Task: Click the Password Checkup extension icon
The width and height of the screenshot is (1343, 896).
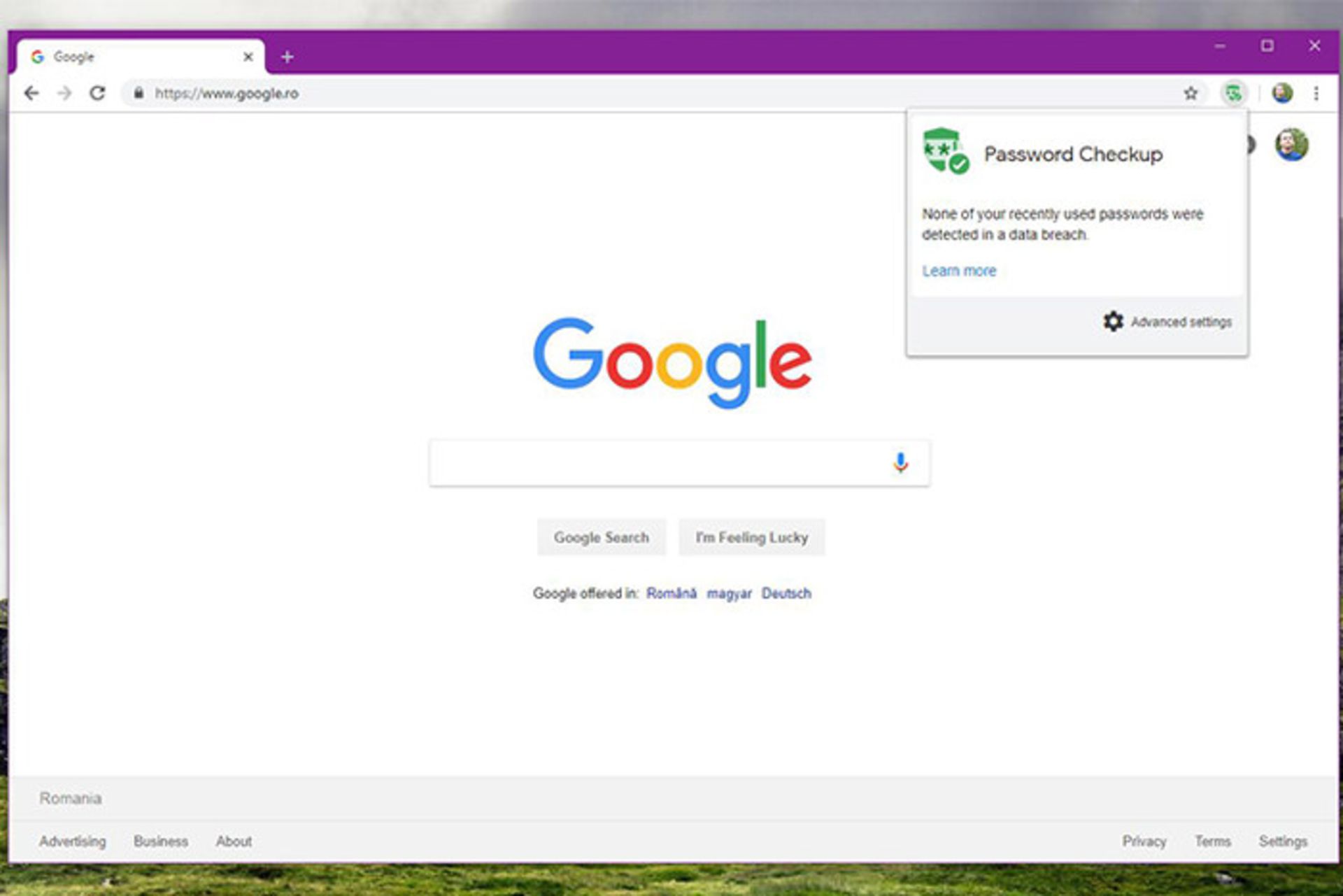Action: [x=1234, y=93]
